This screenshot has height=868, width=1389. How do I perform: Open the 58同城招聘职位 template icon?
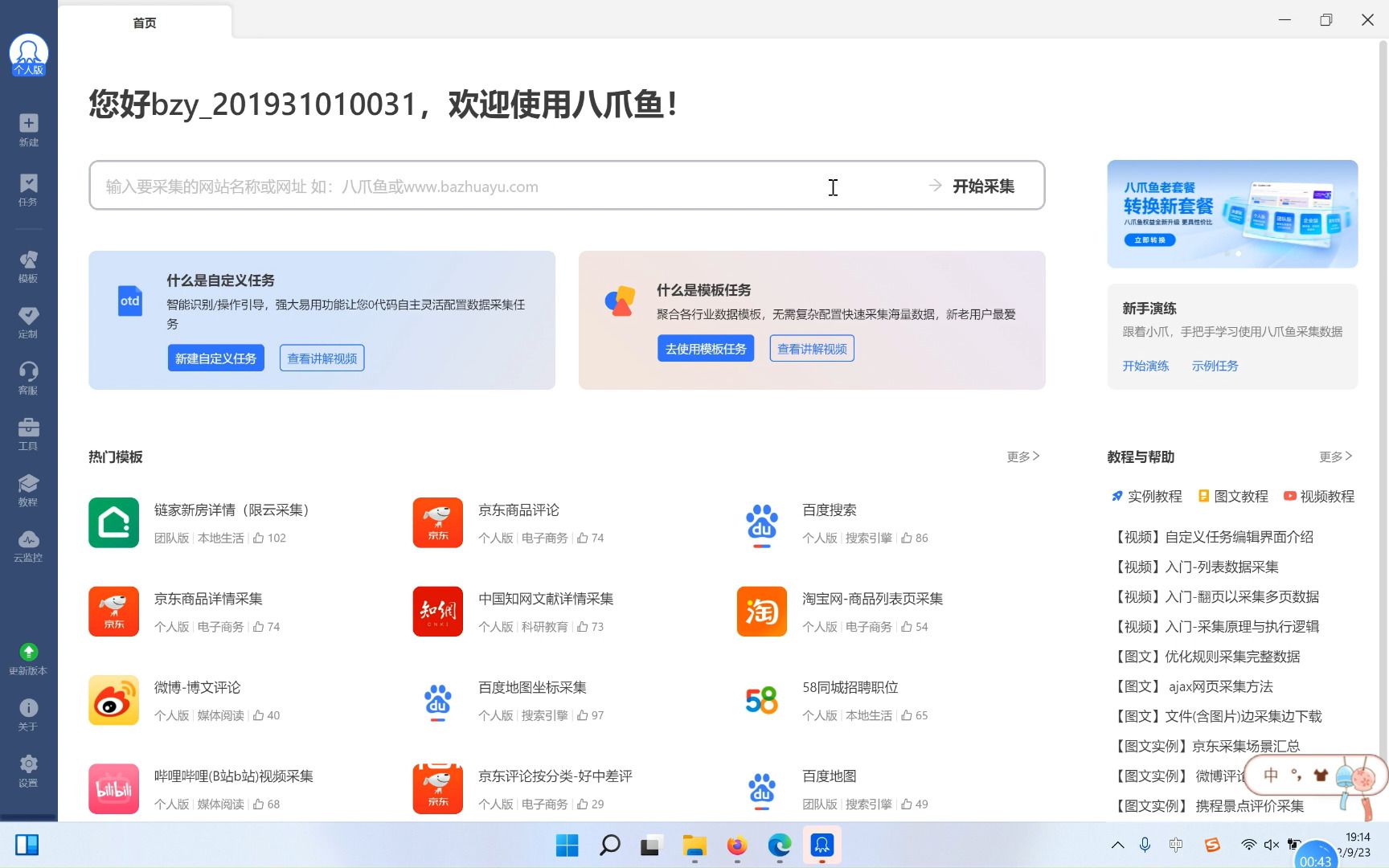click(761, 700)
